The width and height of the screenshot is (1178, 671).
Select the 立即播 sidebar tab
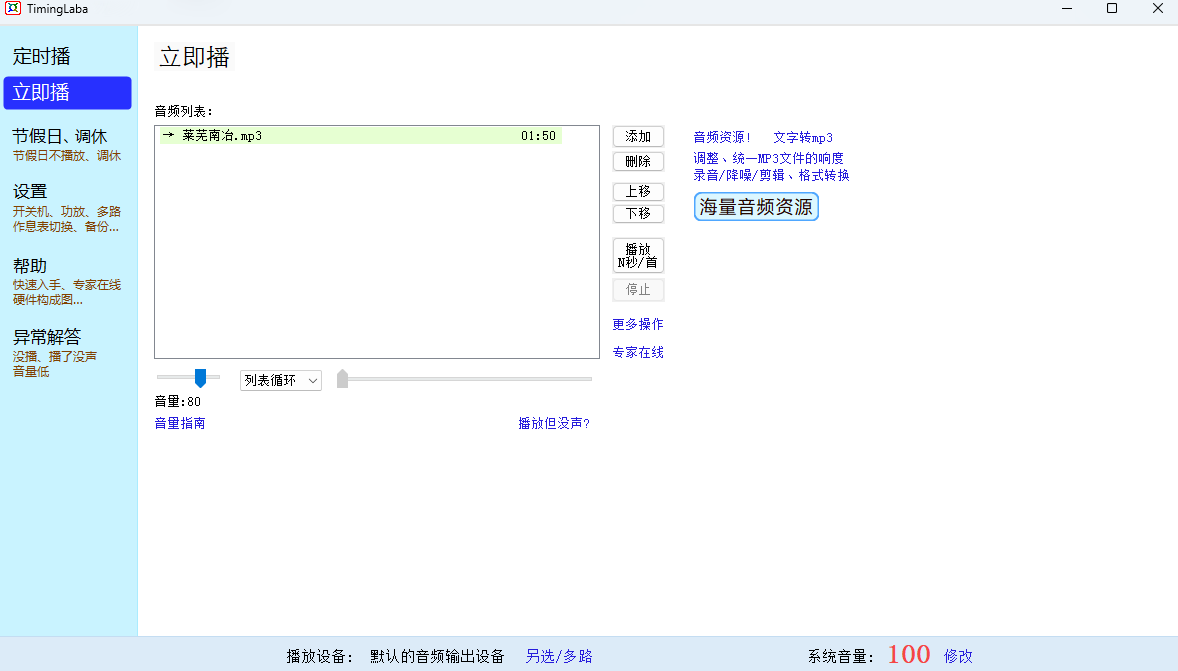pos(67,93)
